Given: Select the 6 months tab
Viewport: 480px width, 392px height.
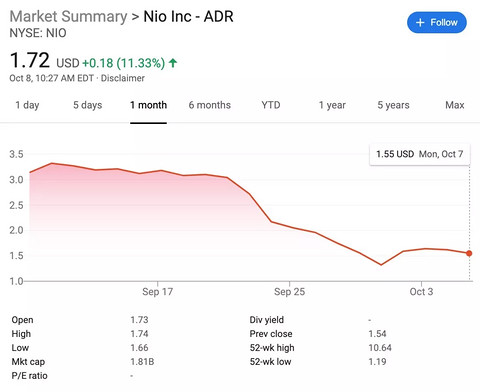Looking at the screenshot, I should [210, 105].
